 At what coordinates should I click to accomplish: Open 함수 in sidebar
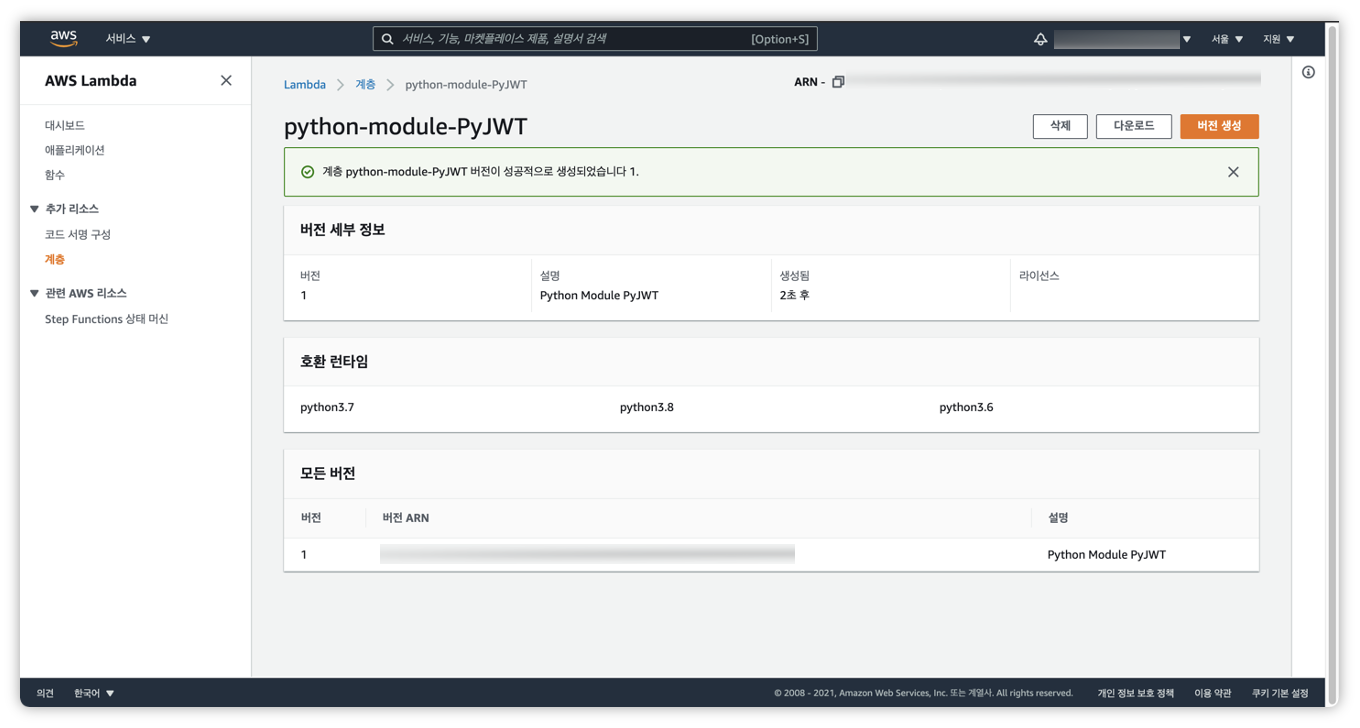click(x=55, y=175)
